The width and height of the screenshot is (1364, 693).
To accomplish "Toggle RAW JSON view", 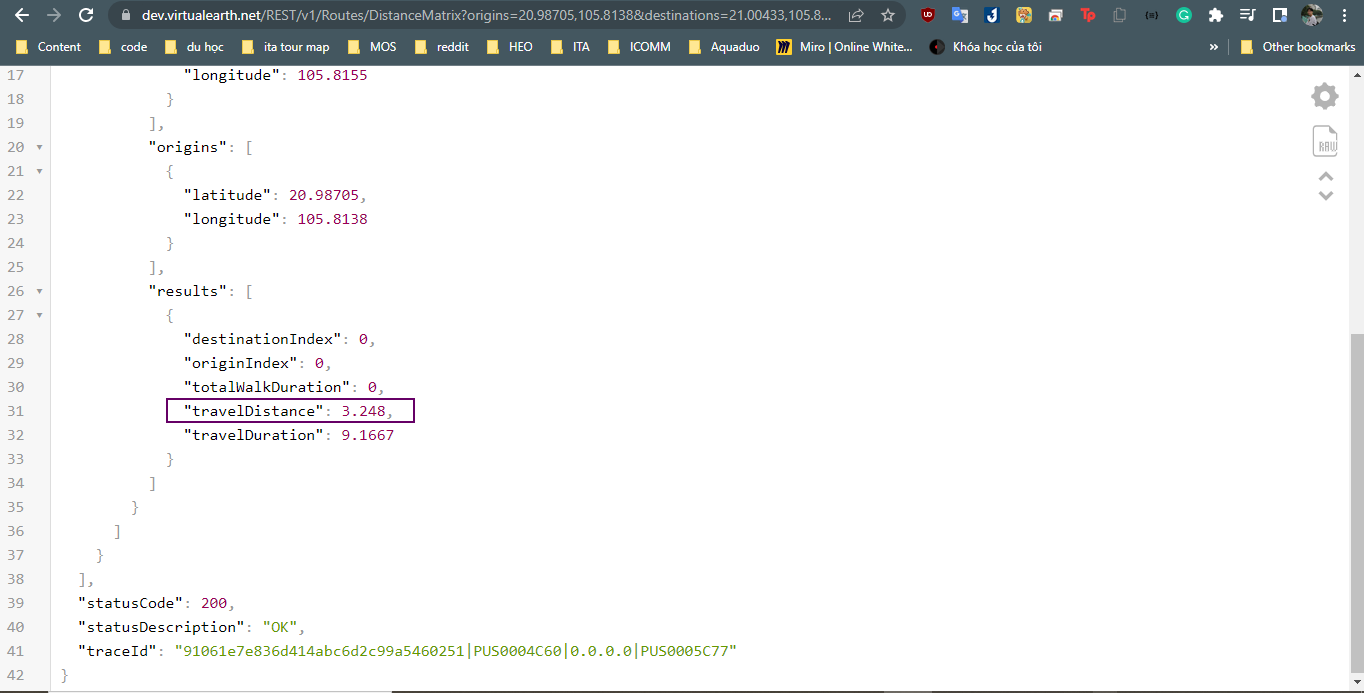I will click(1325, 141).
